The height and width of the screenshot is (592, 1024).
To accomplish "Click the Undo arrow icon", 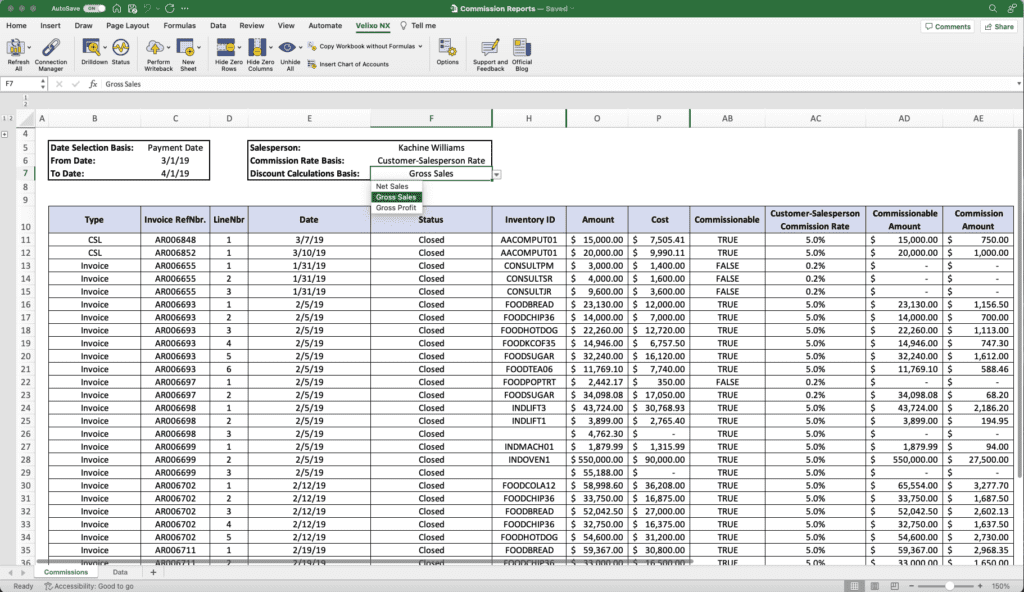I will coord(148,8).
